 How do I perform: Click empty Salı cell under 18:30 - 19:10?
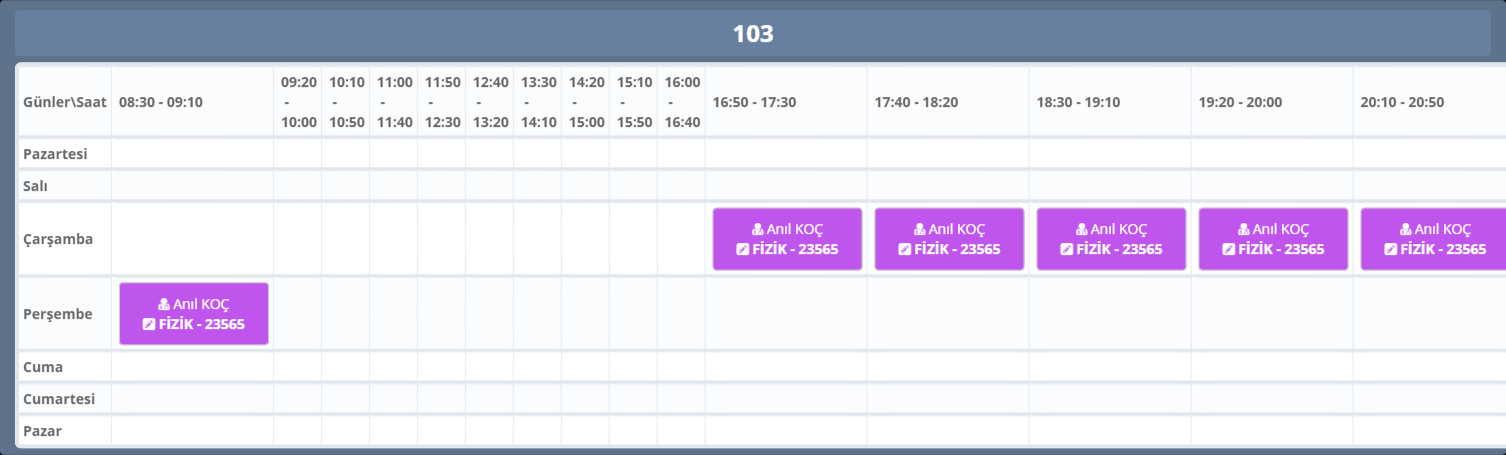point(1109,186)
